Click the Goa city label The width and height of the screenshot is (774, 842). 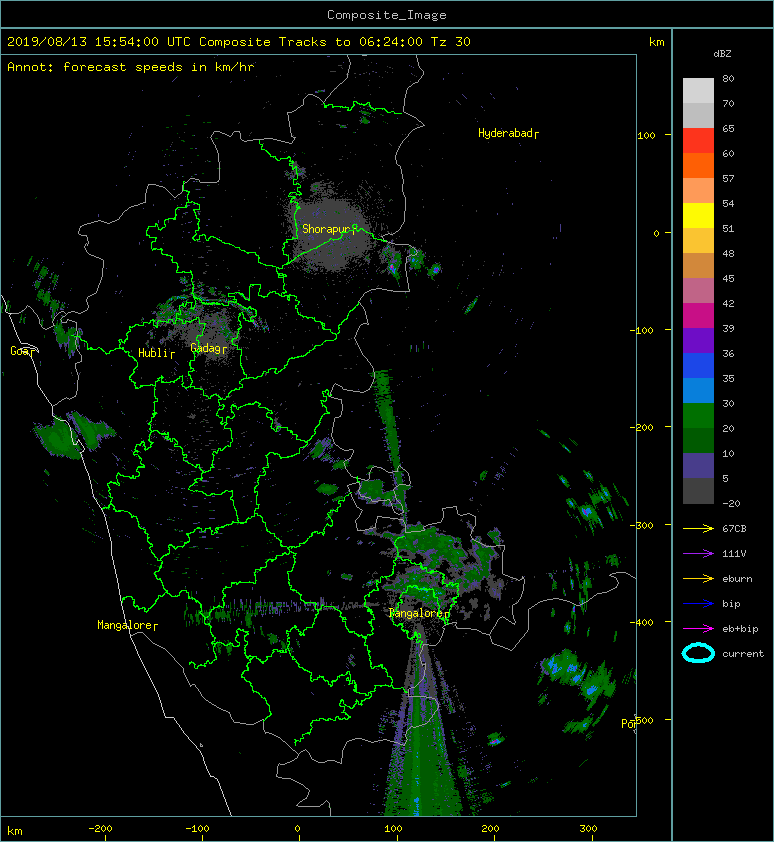point(22,351)
